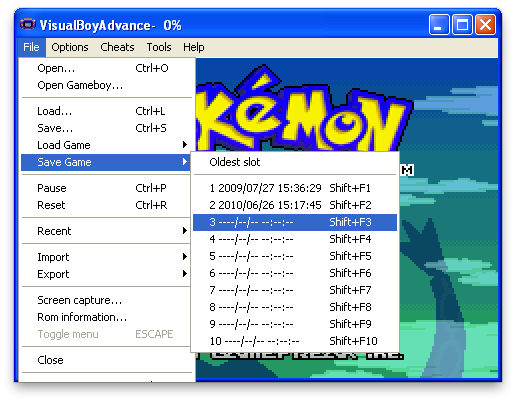Expand the Recent submenu arrow
Image resolution: width=516 pixels, height=402 pixels.
(x=185, y=231)
